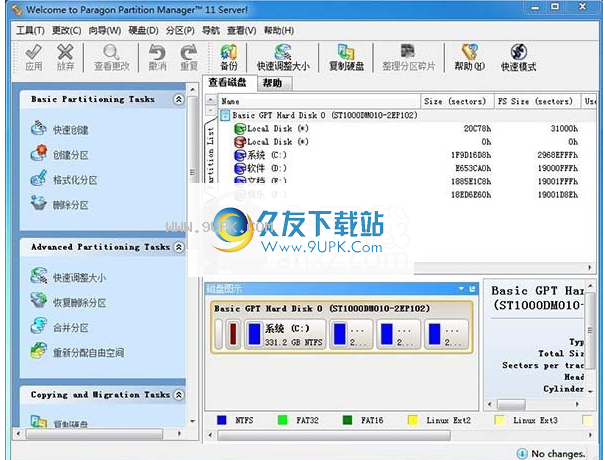Image resolution: width=603 pixels, height=460 pixels.
Task: Switch to 快速模式 toolbar icon
Action: [x=518, y=52]
